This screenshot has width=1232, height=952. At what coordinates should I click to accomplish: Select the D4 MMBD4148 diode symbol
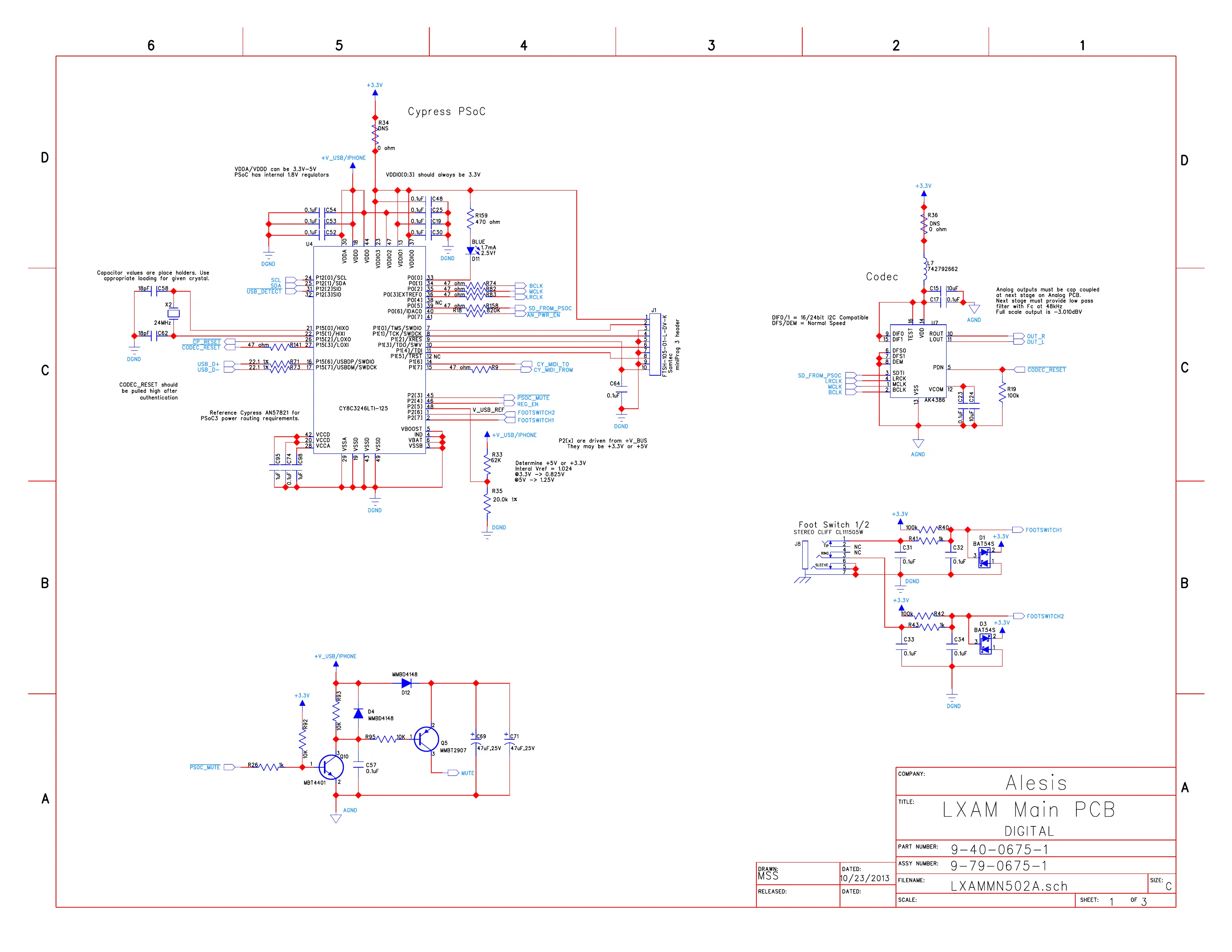pyautogui.click(x=358, y=714)
